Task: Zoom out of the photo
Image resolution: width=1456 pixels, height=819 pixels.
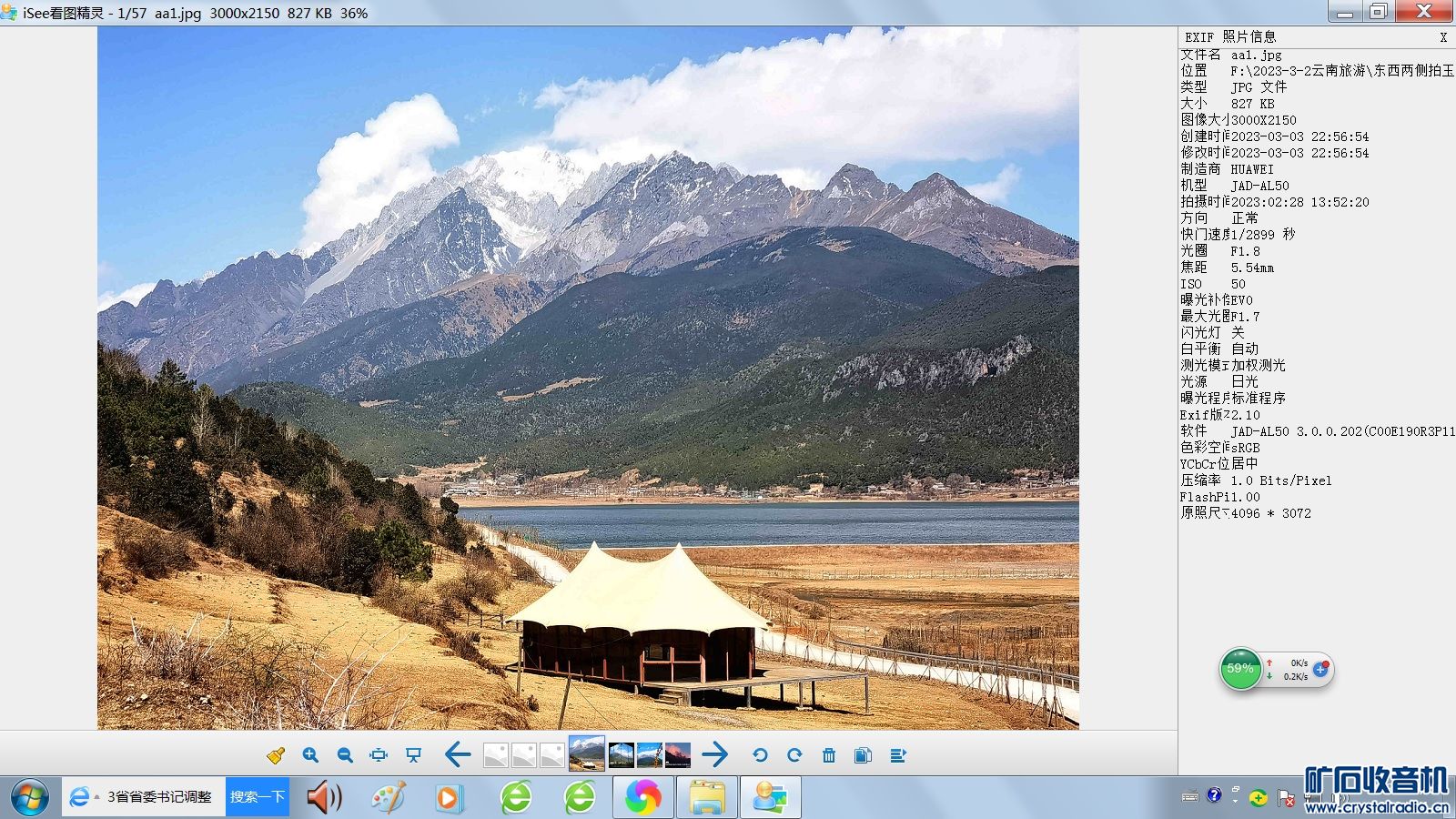Action: (x=345, y=755)
